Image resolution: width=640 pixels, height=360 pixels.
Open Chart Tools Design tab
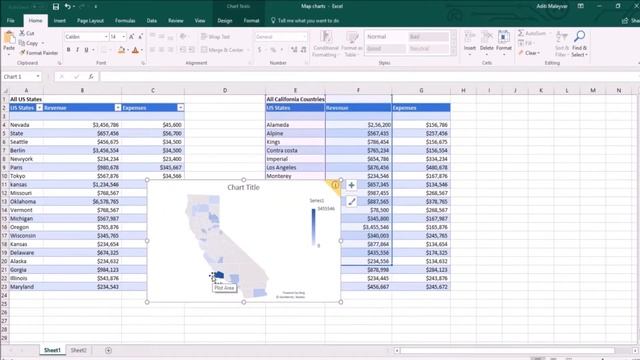point(224,21)
